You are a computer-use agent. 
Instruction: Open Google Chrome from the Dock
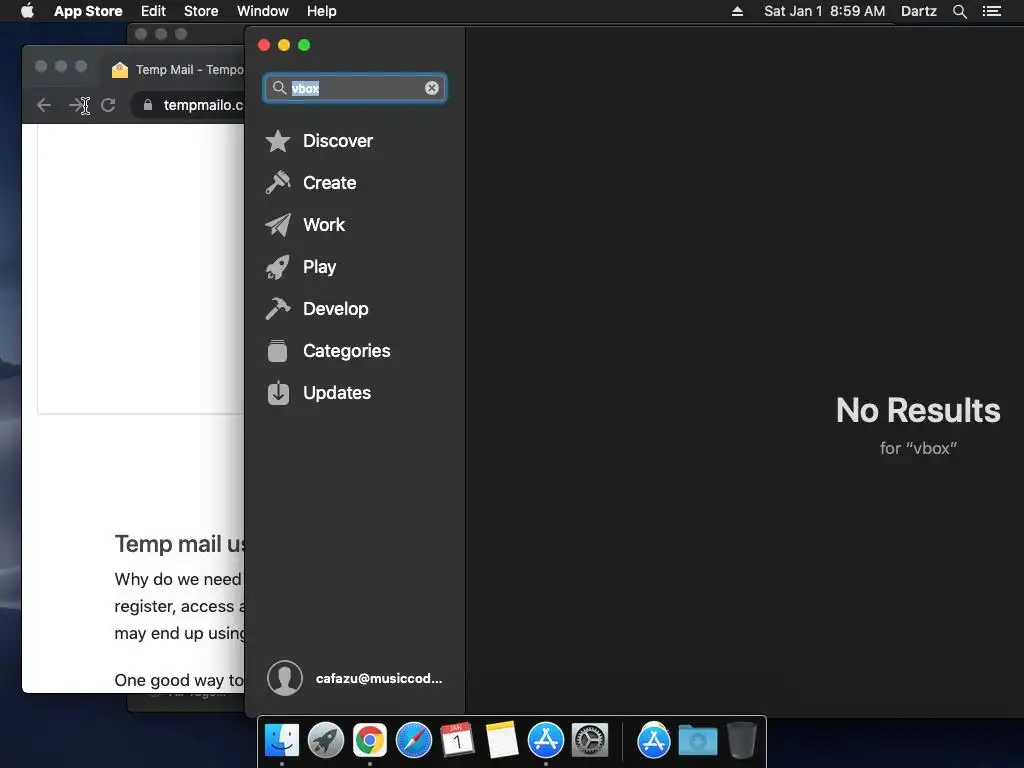(370, 741)
